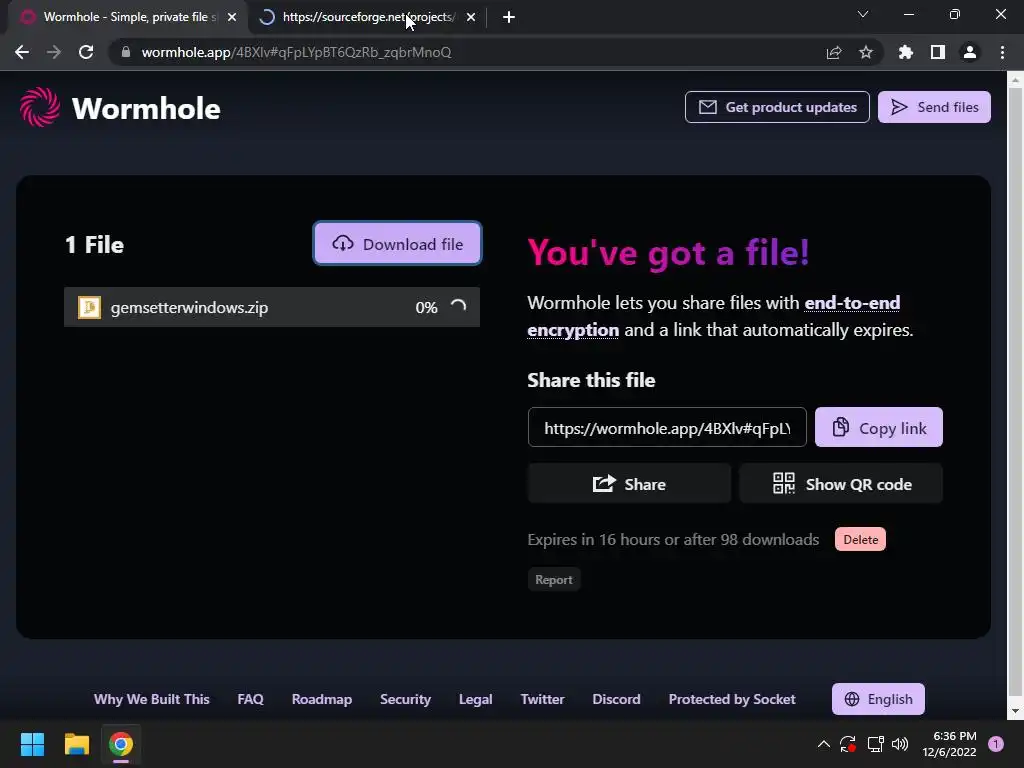
Task: Open the Roadmap footer link
Action: [x=321, y=699]
